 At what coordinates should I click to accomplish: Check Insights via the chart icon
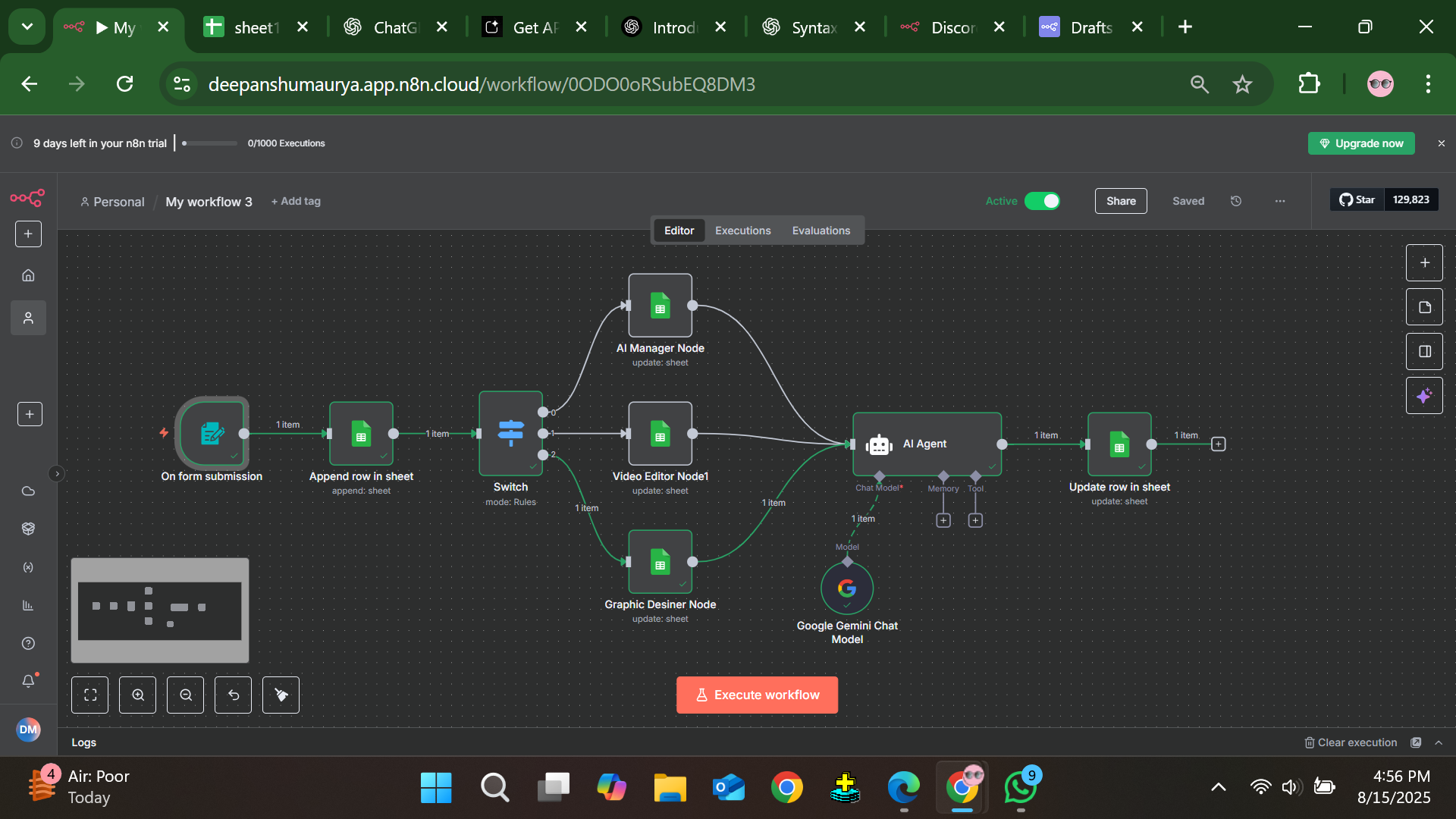point(28,605)
